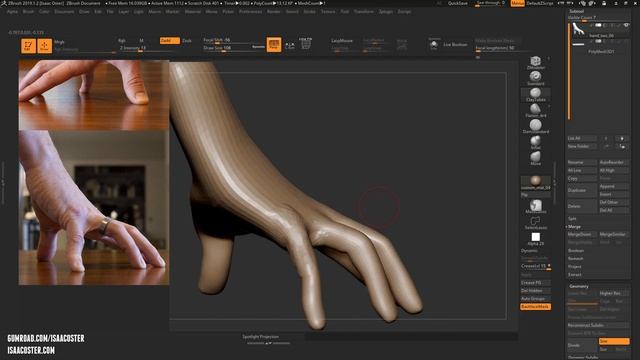The width and height of the screenshot is (640, 360).
Task: Expand the Remesh section
Action: [576, 258]
